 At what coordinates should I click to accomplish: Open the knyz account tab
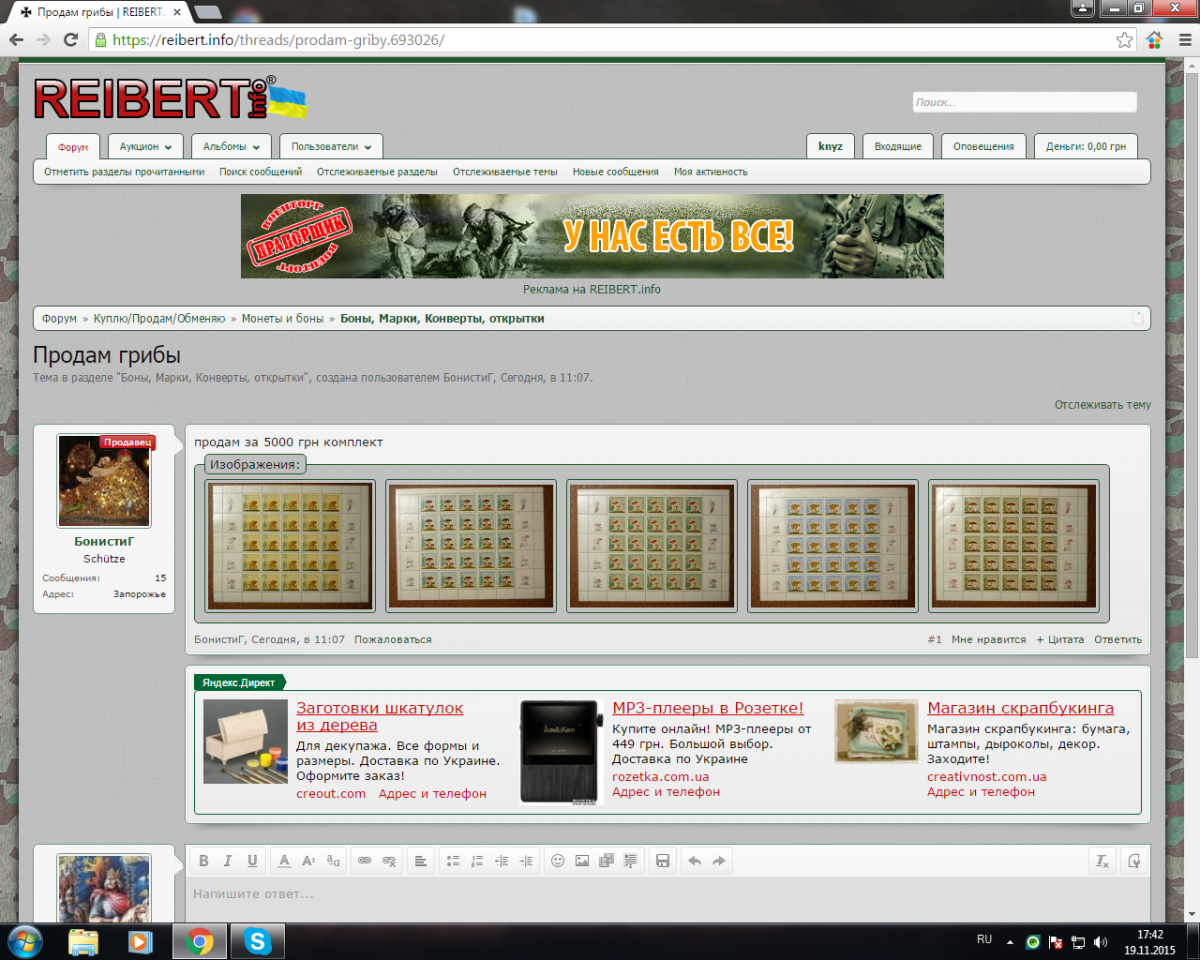pos(830,146)
